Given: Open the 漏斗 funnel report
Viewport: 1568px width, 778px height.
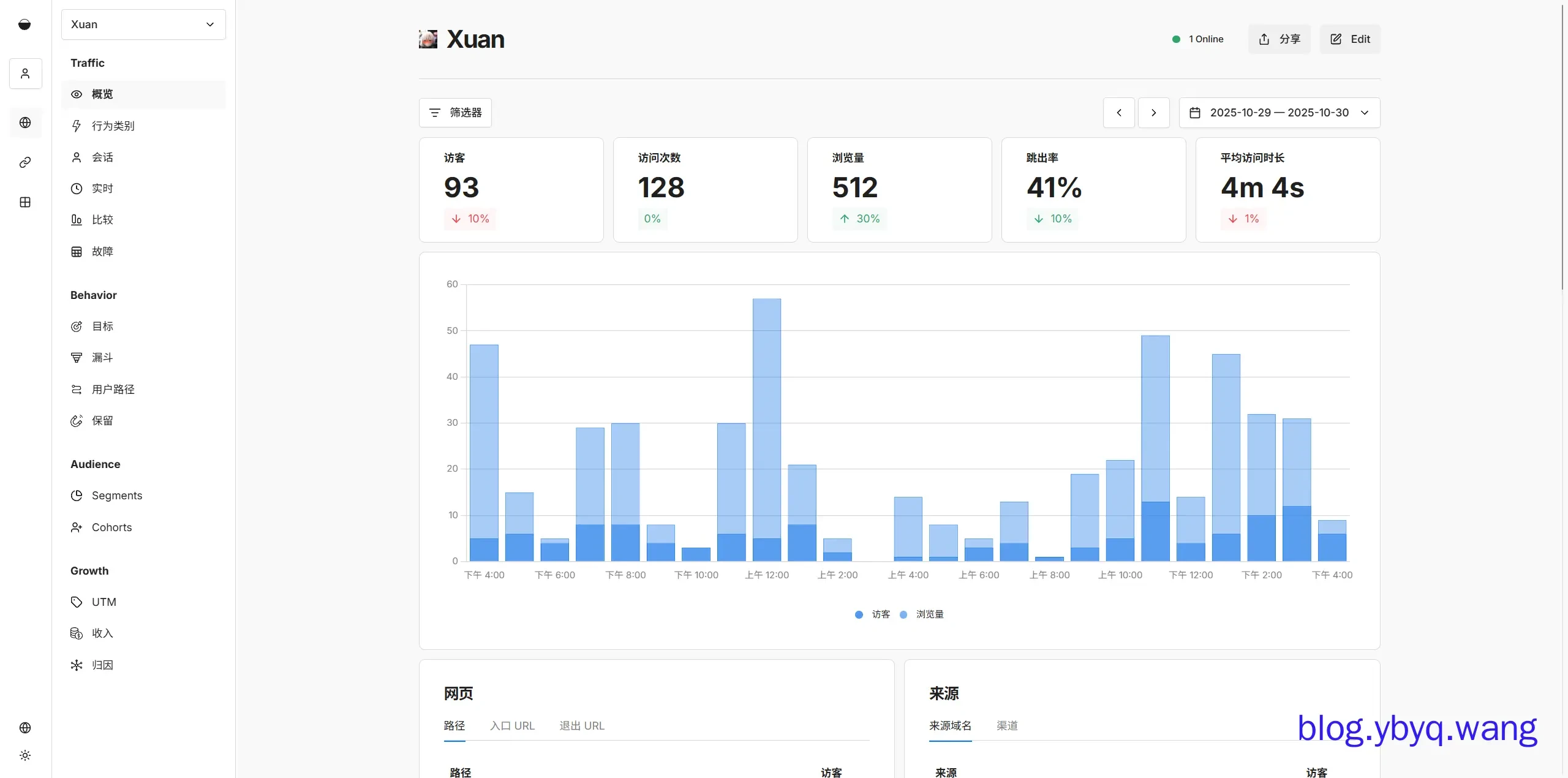Looking at the screenshot, I should coord(102,358).
